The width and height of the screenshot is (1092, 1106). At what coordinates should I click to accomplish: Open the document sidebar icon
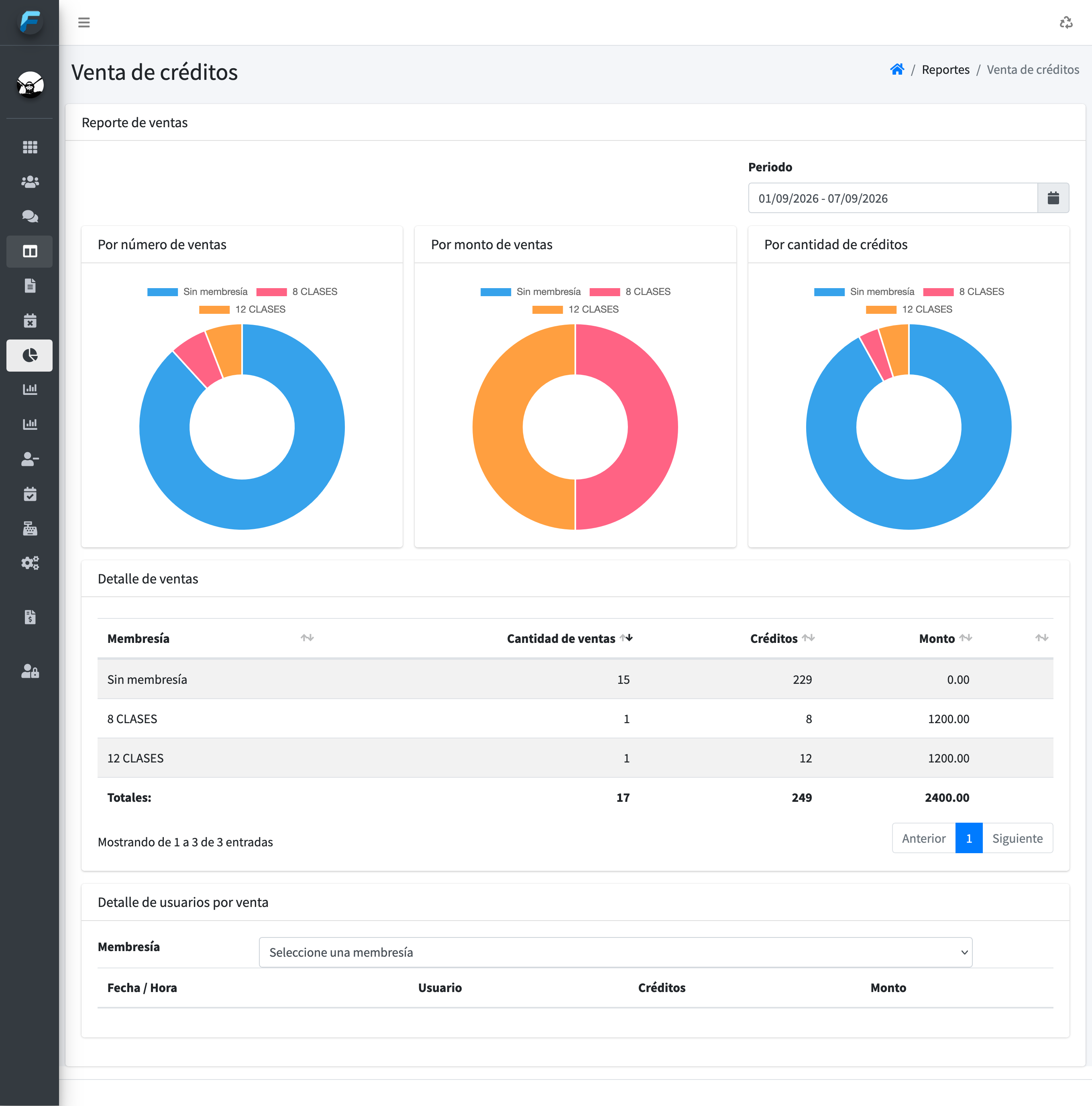[30, 286]
